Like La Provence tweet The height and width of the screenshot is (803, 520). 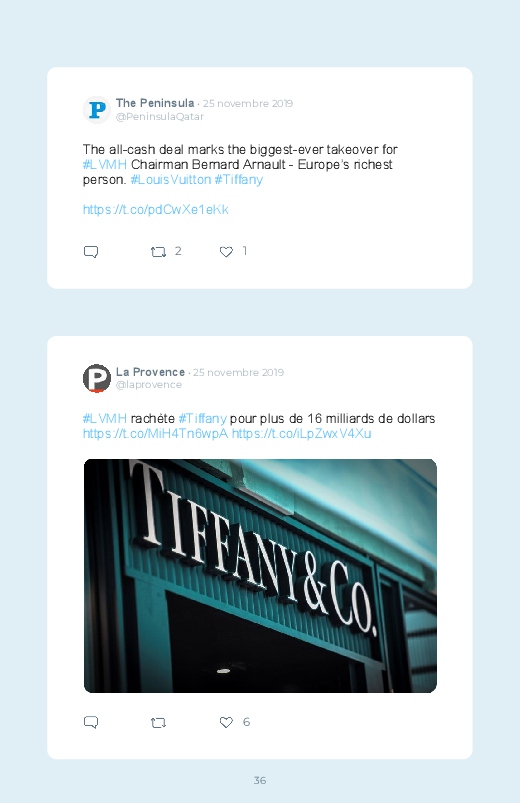coord(226,722)
